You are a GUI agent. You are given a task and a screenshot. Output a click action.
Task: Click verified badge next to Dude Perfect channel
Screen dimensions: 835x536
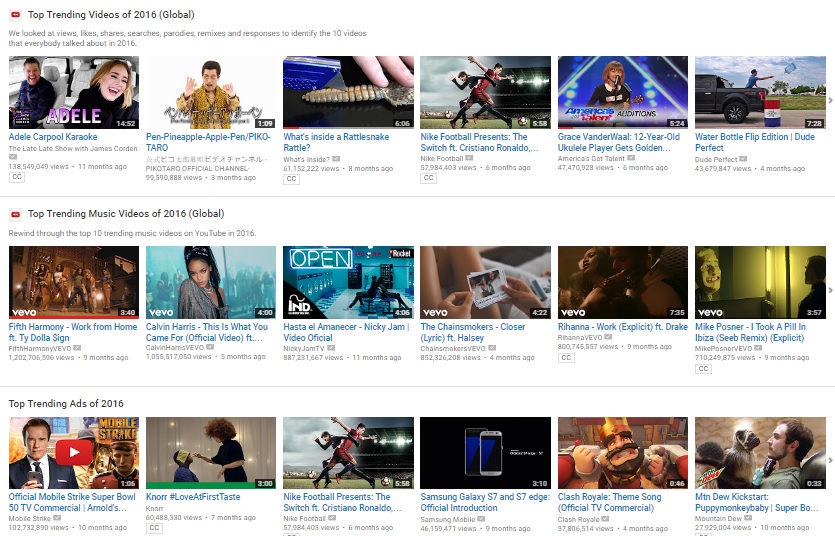(743, 159)
